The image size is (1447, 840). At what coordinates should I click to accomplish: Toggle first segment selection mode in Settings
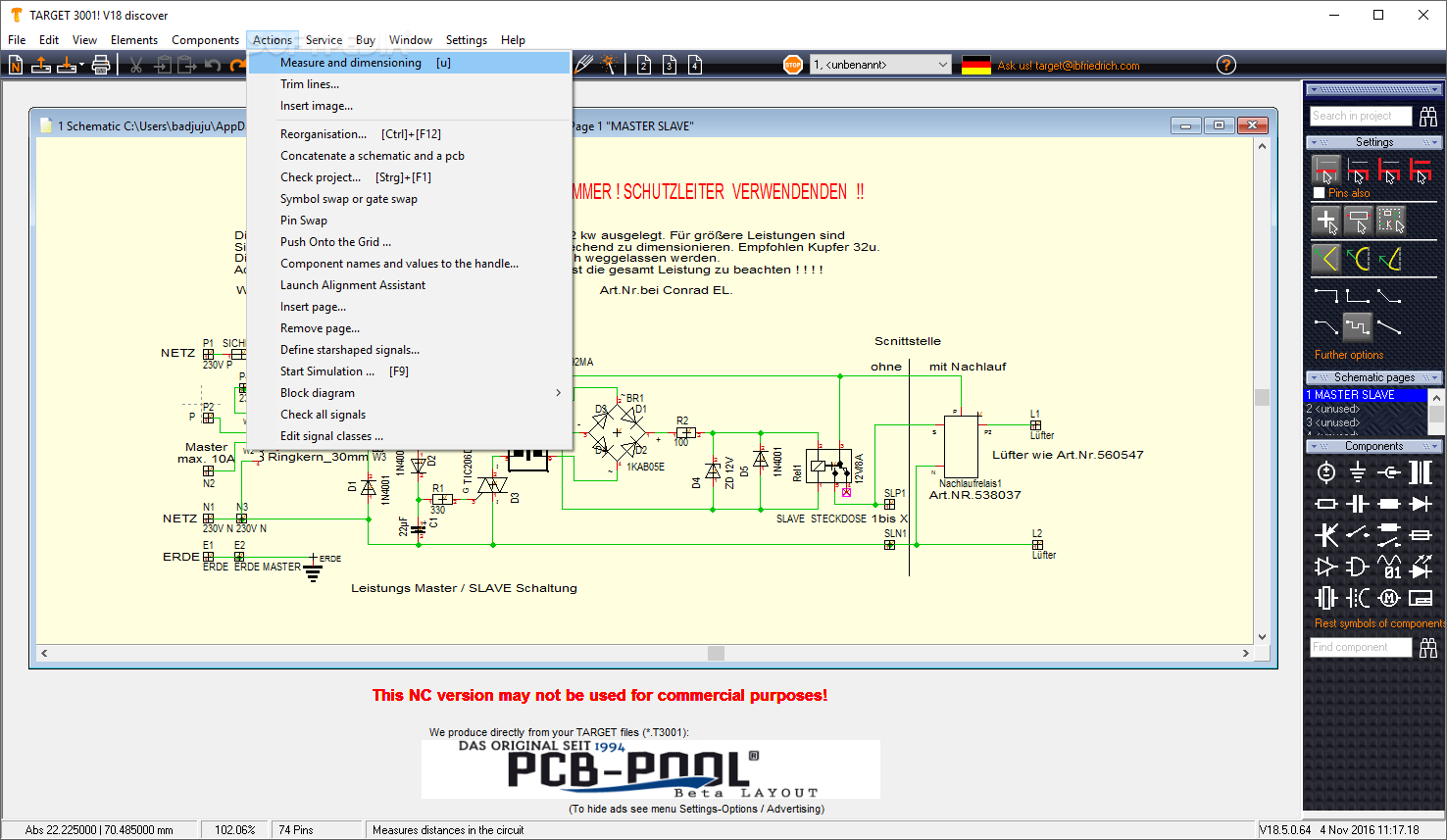1326,170
